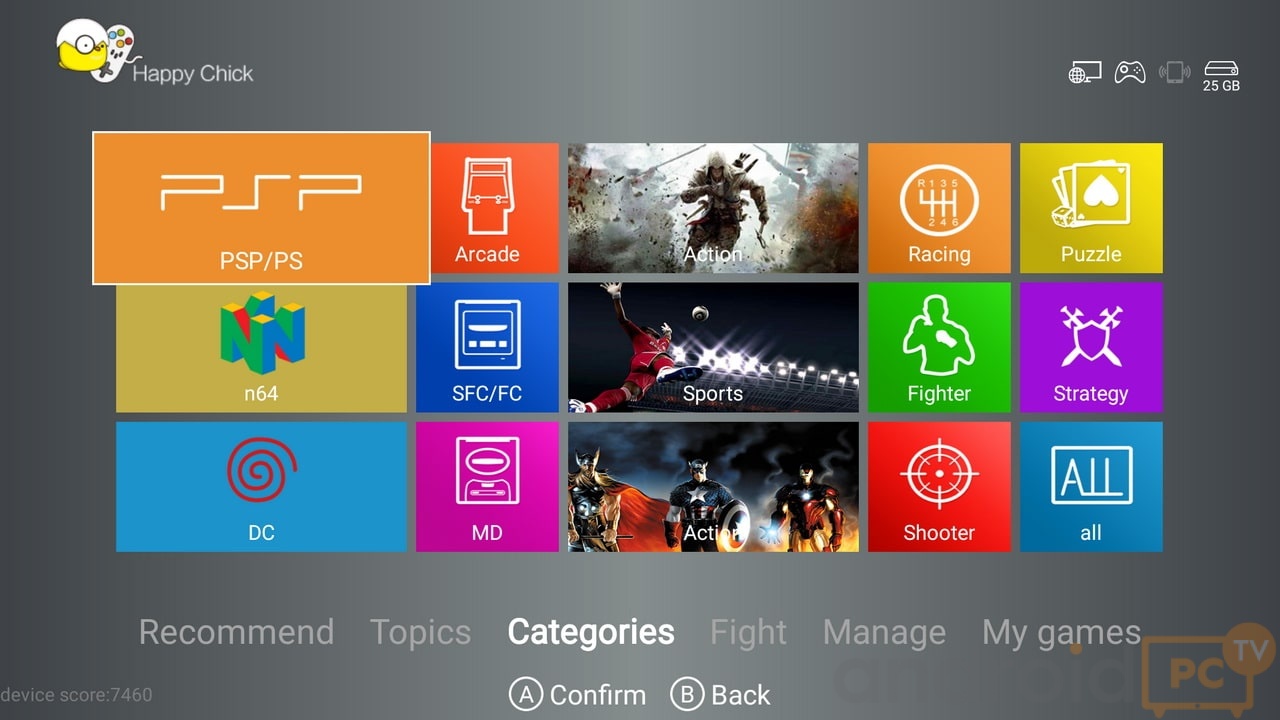Image resolution: width=1280 pixels, height=720 pixels.
Task: Select the SFC/FC console tile
Action: (x=487, y=347)
